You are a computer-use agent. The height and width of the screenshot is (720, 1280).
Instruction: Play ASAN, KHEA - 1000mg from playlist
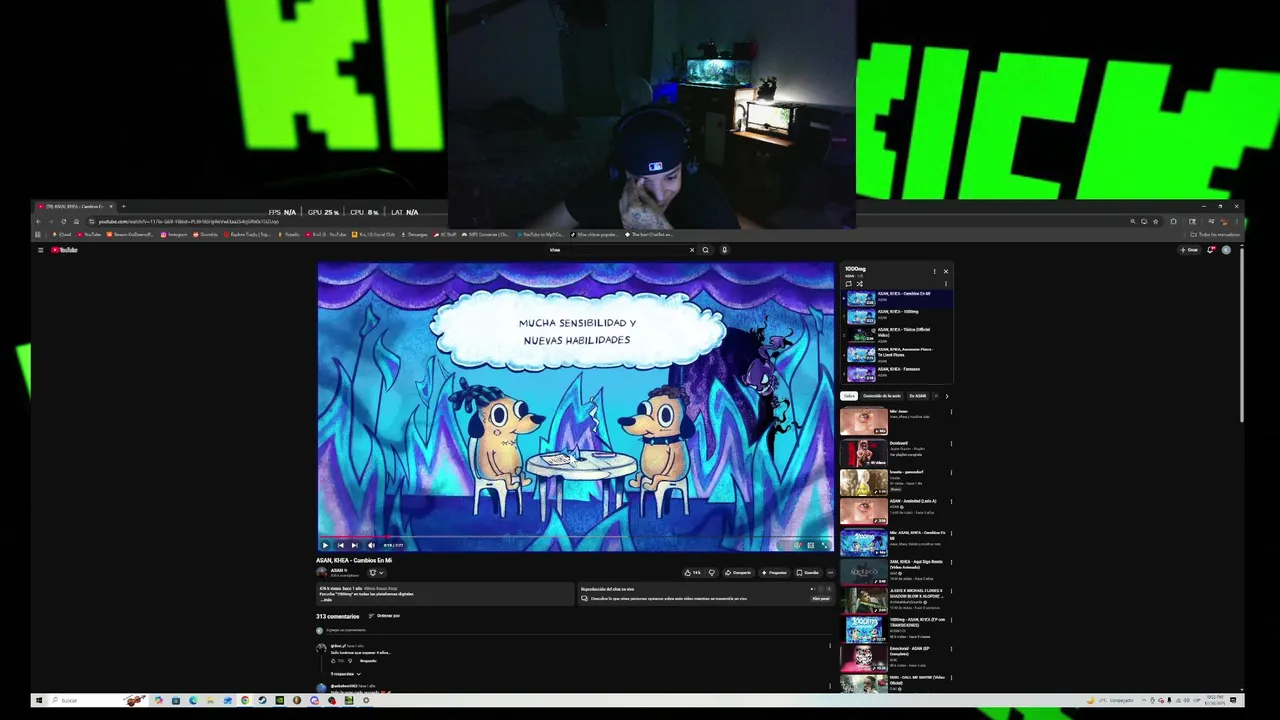(x=898, y=316)
